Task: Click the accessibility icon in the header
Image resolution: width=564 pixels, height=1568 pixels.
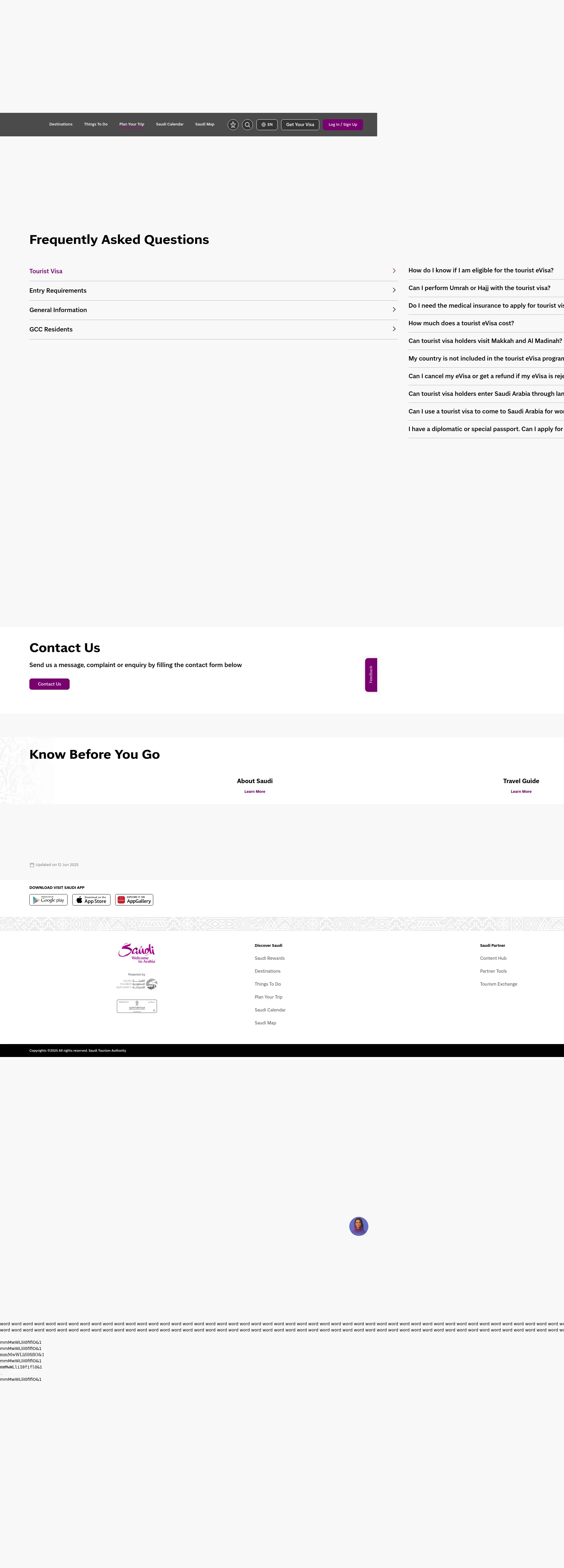Action: point(233,125)
